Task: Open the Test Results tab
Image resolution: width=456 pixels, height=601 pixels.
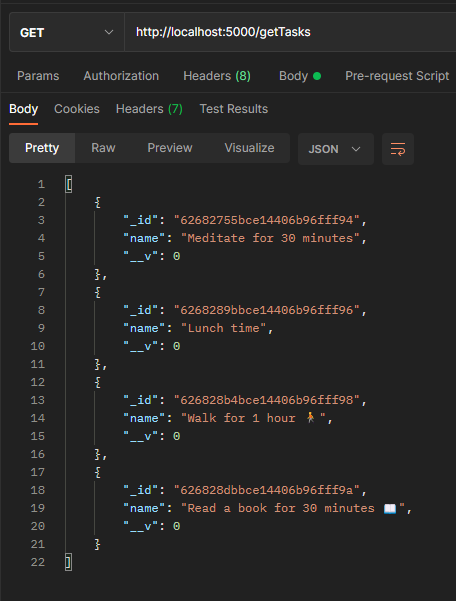Action: [234, 109]
